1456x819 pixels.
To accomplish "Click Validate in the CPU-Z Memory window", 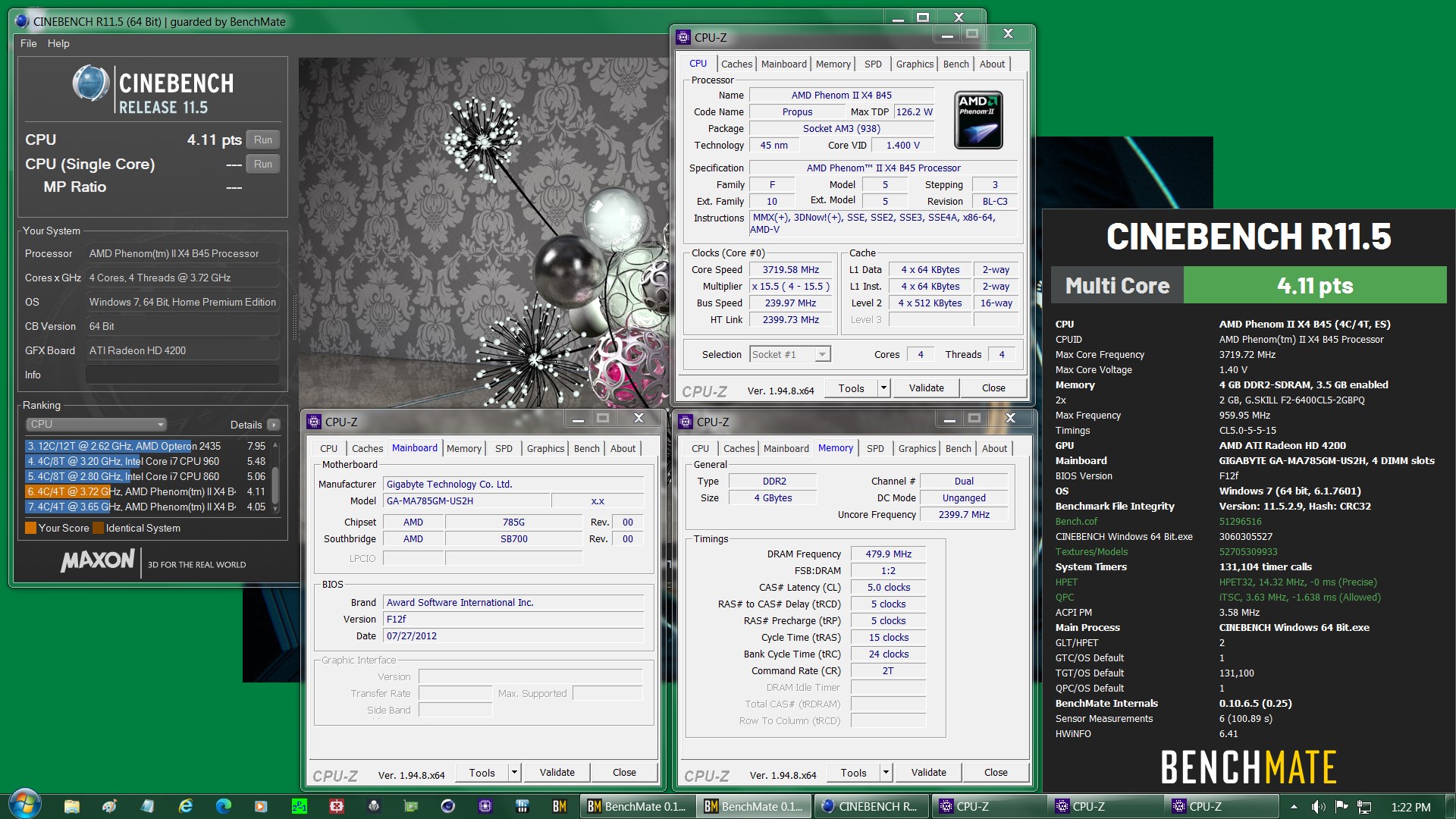I will [928, 773].
